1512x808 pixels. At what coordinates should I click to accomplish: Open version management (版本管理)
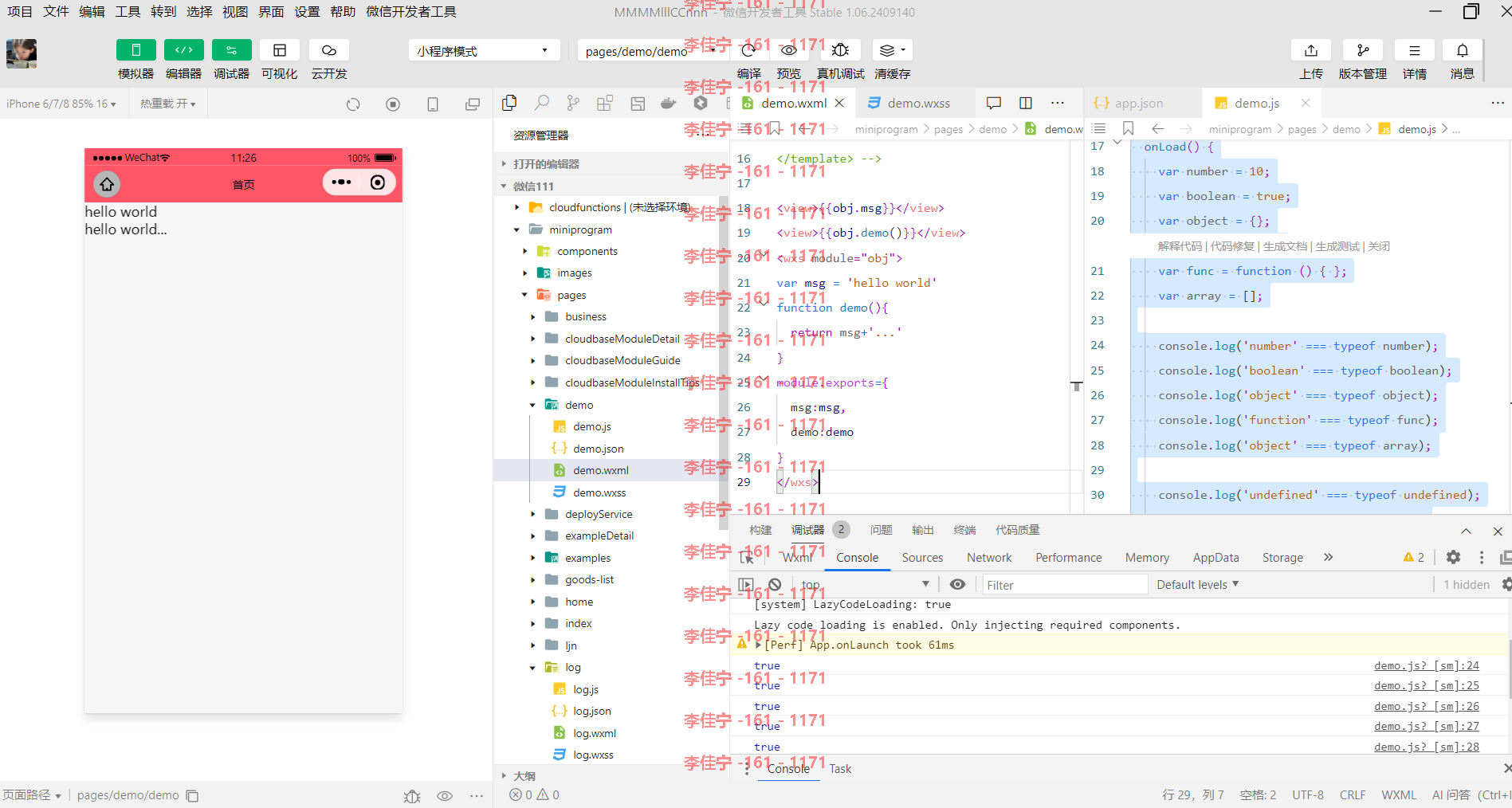(x=1362, y=50)
